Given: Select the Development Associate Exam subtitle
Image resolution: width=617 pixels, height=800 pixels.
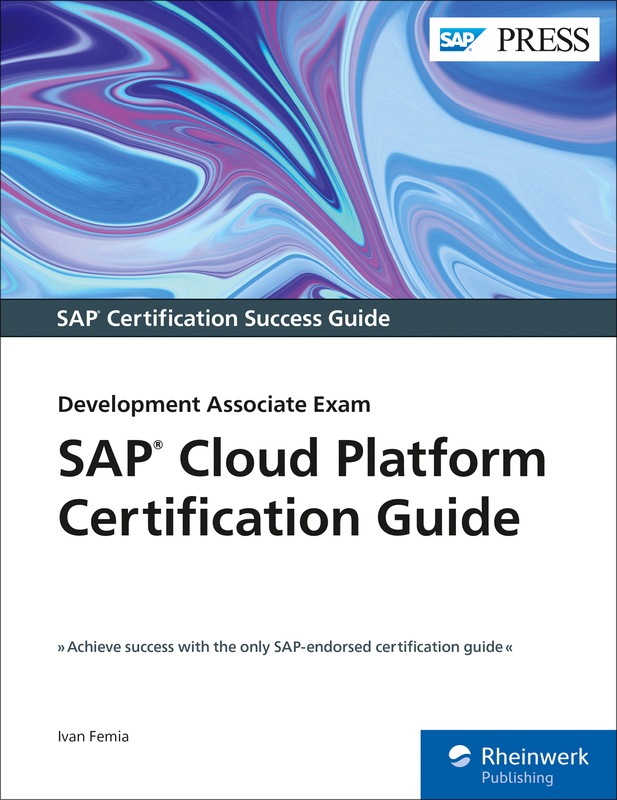Looking at the screenshot, I should click(x=213, y=405).
